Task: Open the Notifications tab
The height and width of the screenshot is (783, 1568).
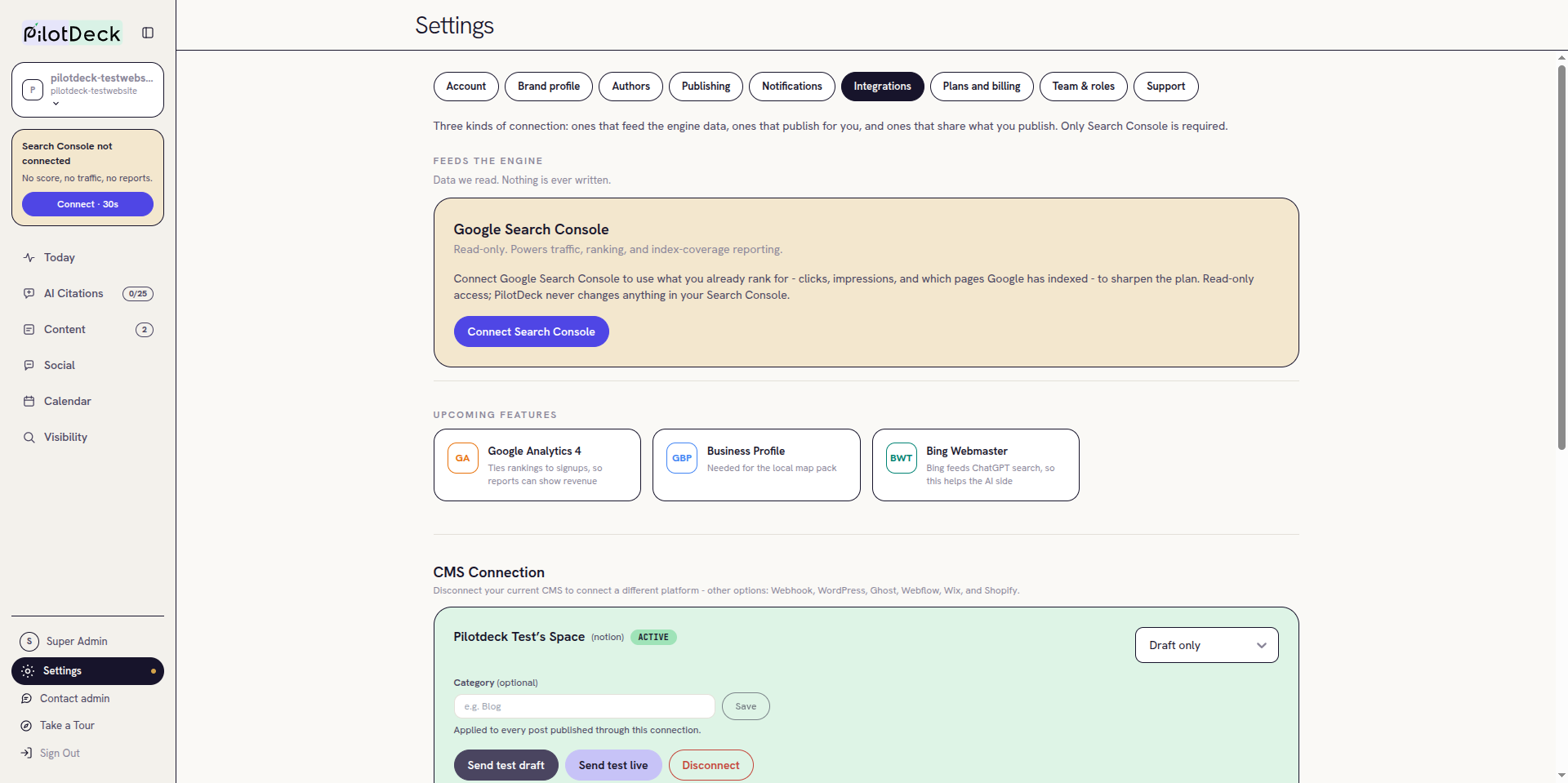Action: click(792, 87)
